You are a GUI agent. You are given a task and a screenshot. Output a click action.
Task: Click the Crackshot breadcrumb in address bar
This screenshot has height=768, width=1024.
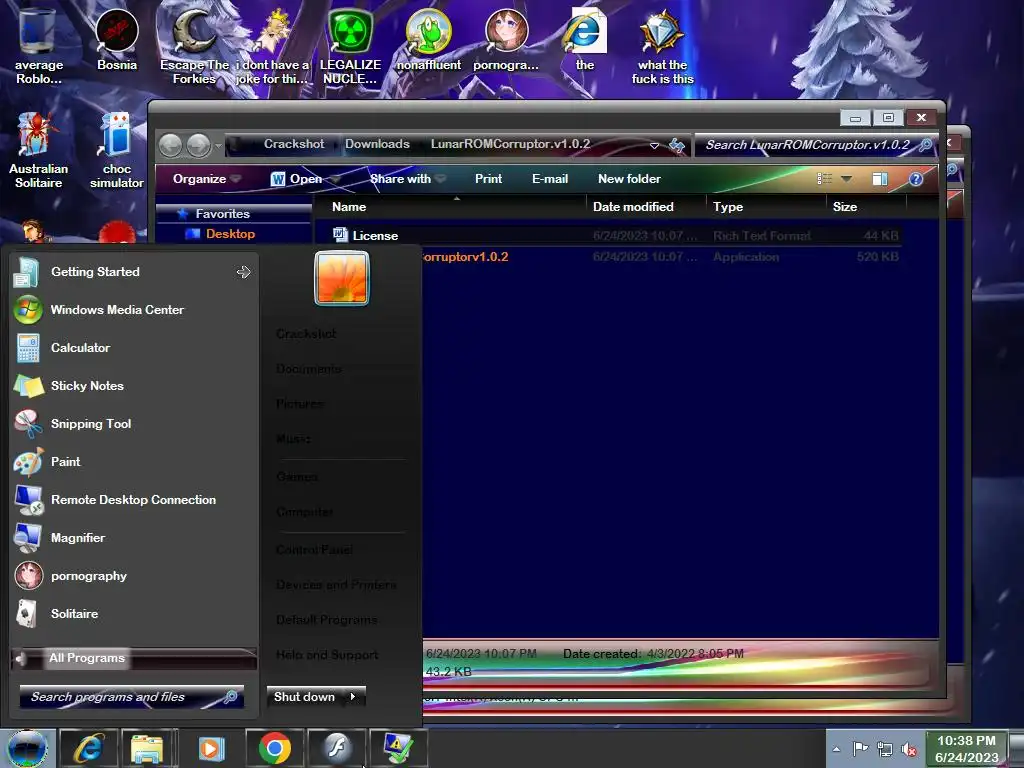pos(293,144)
